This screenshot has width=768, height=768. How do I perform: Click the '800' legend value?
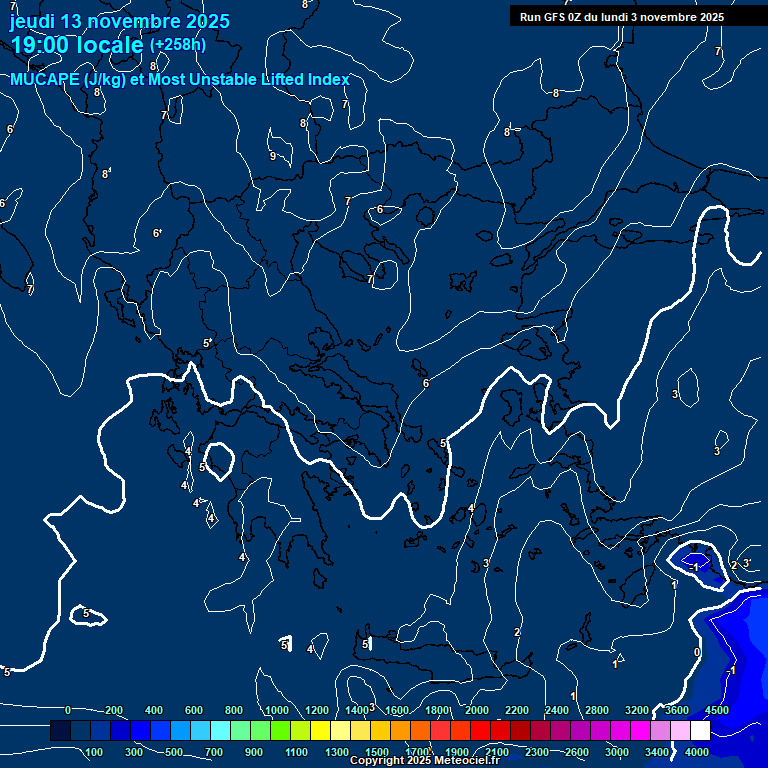click(x=234, y=710)
